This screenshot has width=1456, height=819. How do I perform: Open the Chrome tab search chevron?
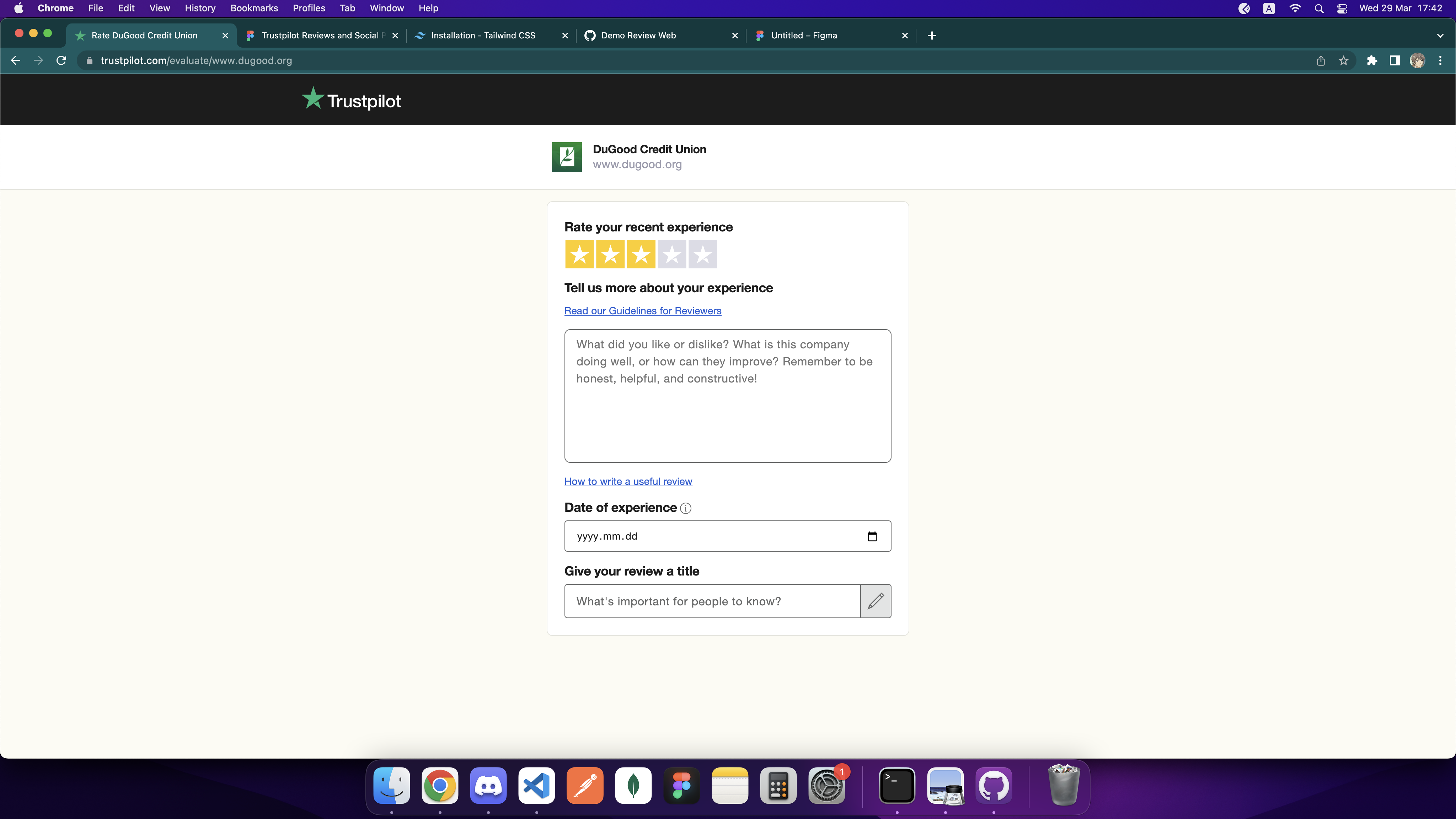tap(1441, 35)
